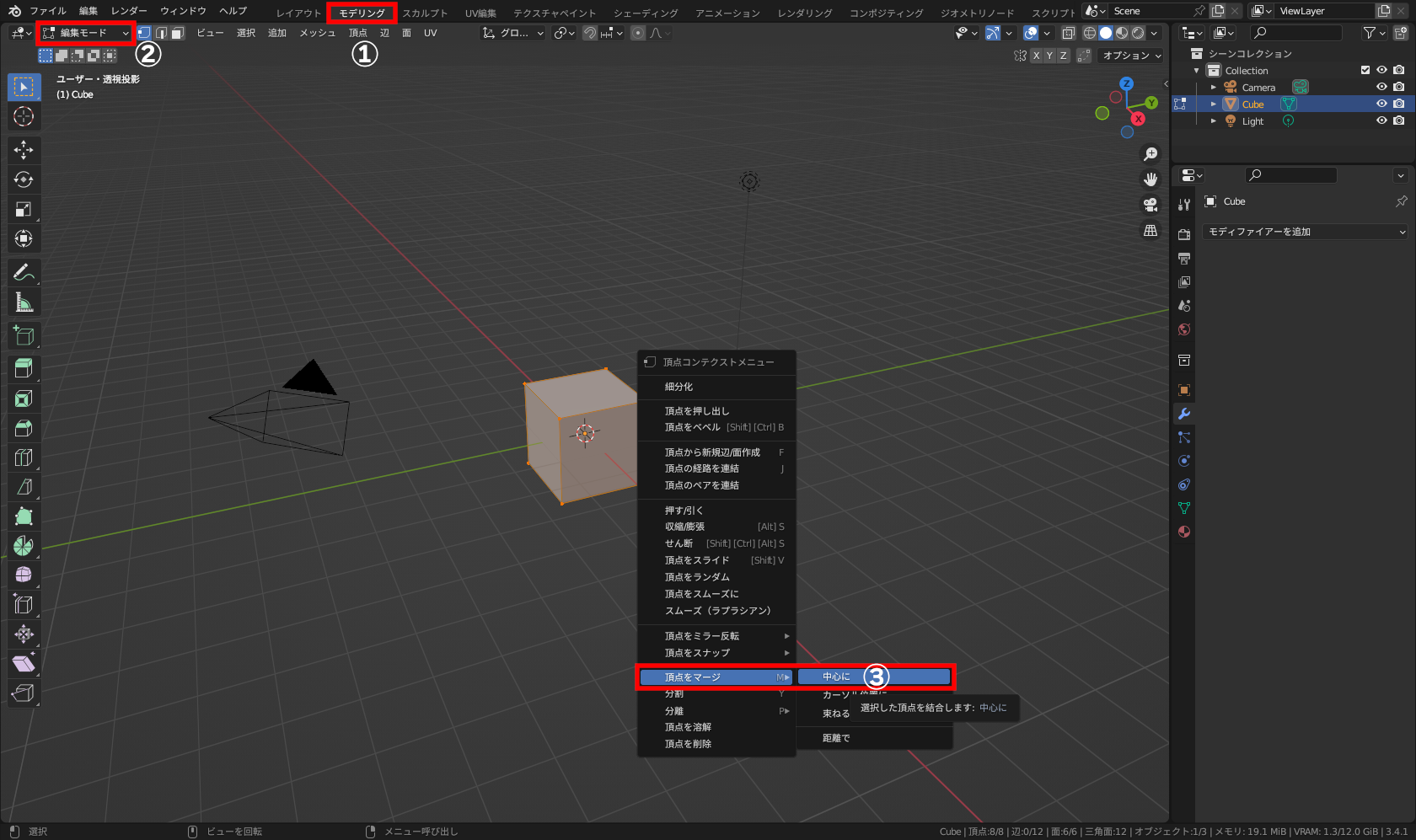Image resolution: width=1416 pixels, height=840 pixels.
Task: Expand the Cube item in outliner
Action: [x=1214, y=104]
